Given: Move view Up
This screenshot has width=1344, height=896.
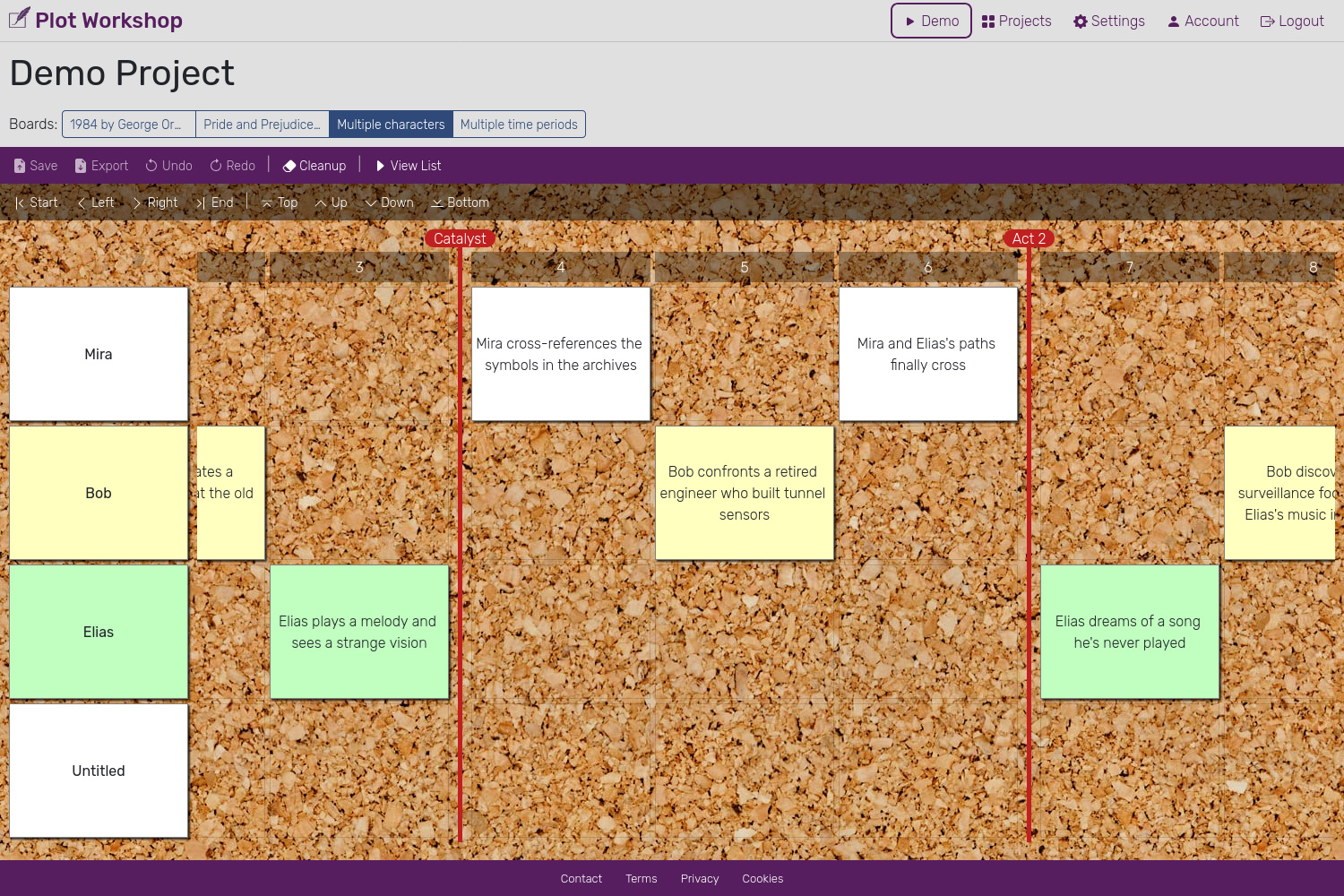Looking at the screenshot, I should click(x=331, y=202).
